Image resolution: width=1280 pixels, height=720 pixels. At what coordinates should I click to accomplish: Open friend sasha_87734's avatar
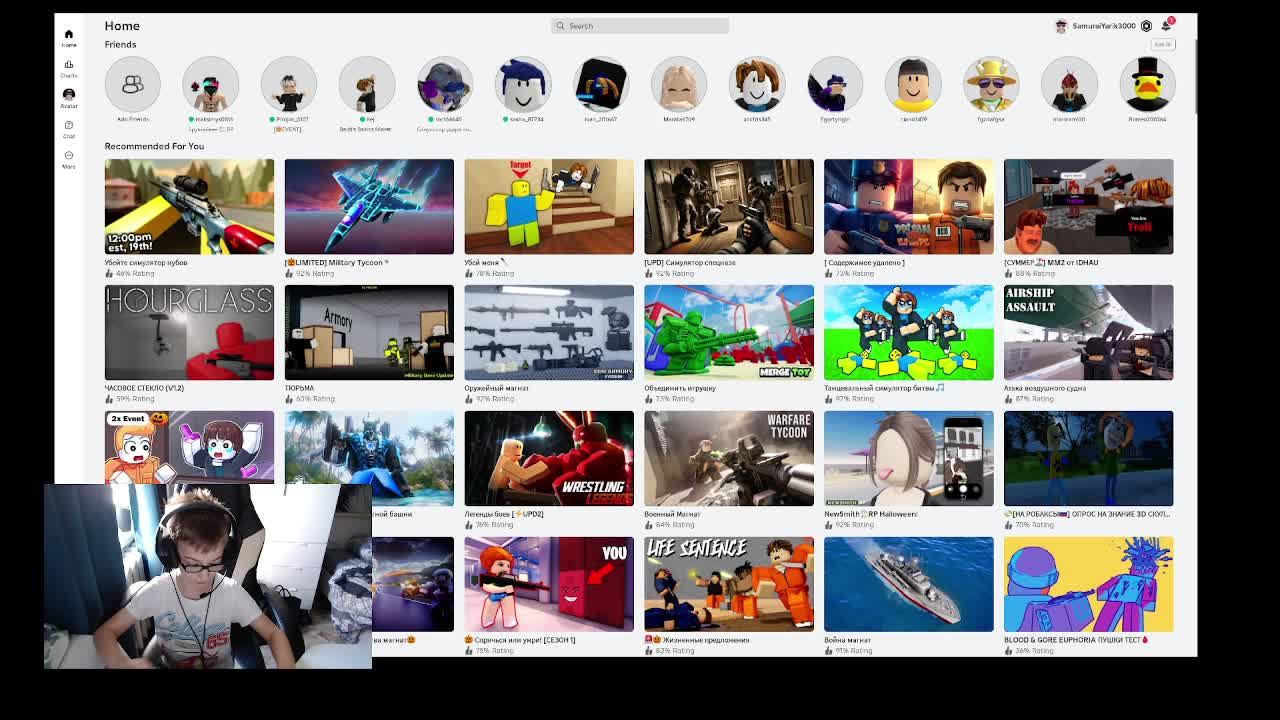[523, 84]
